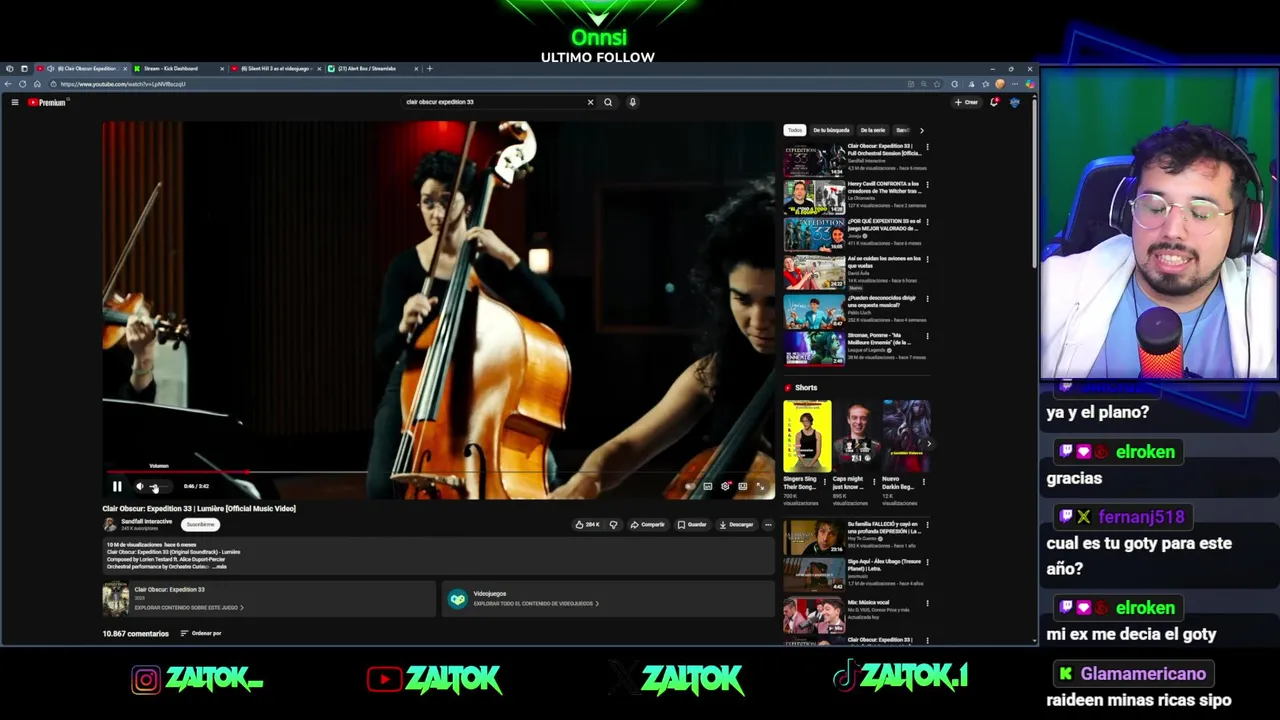Image resolution: width=1280 pixels, height=720 pixels.
Task: Start voice search with the microphone icon
Action: [x=632, y=102]
